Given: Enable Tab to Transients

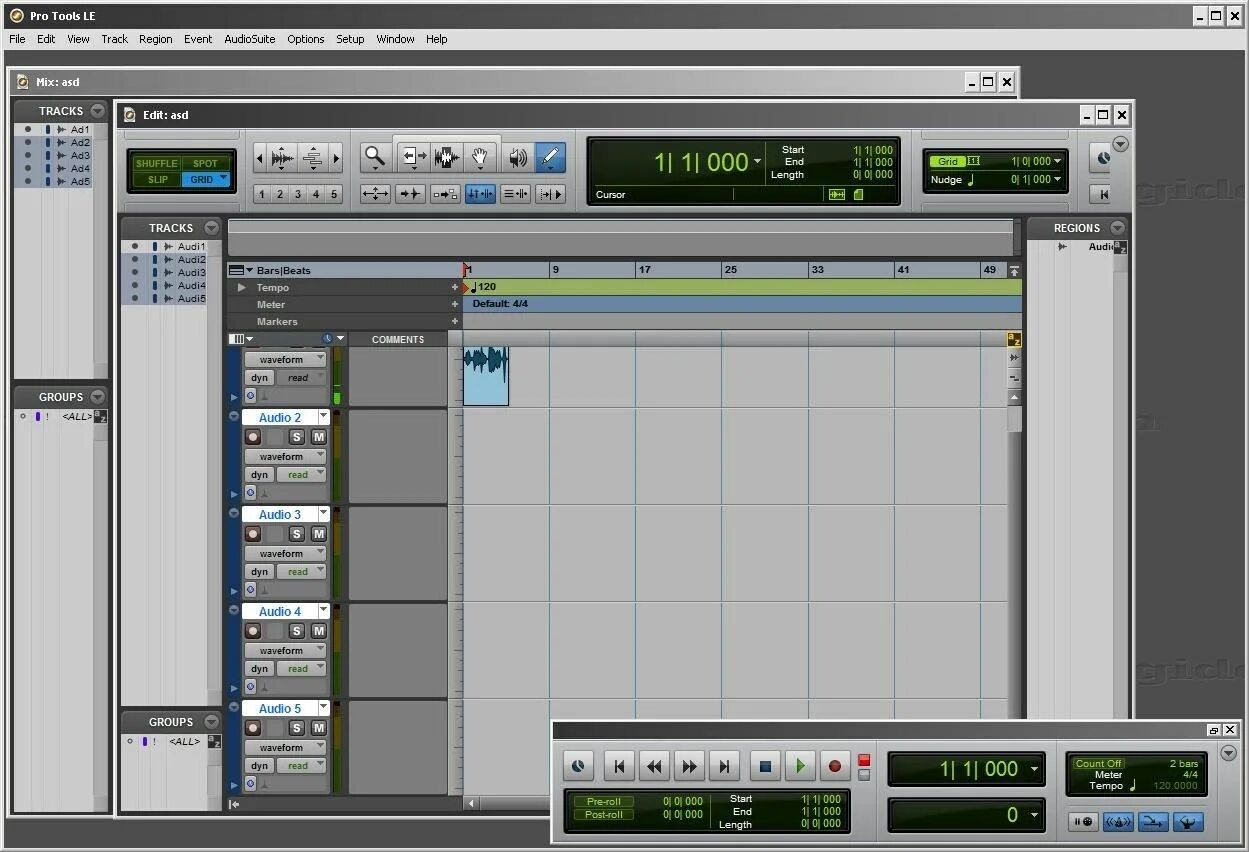Looking at the screenshot, I should point(410,193).
